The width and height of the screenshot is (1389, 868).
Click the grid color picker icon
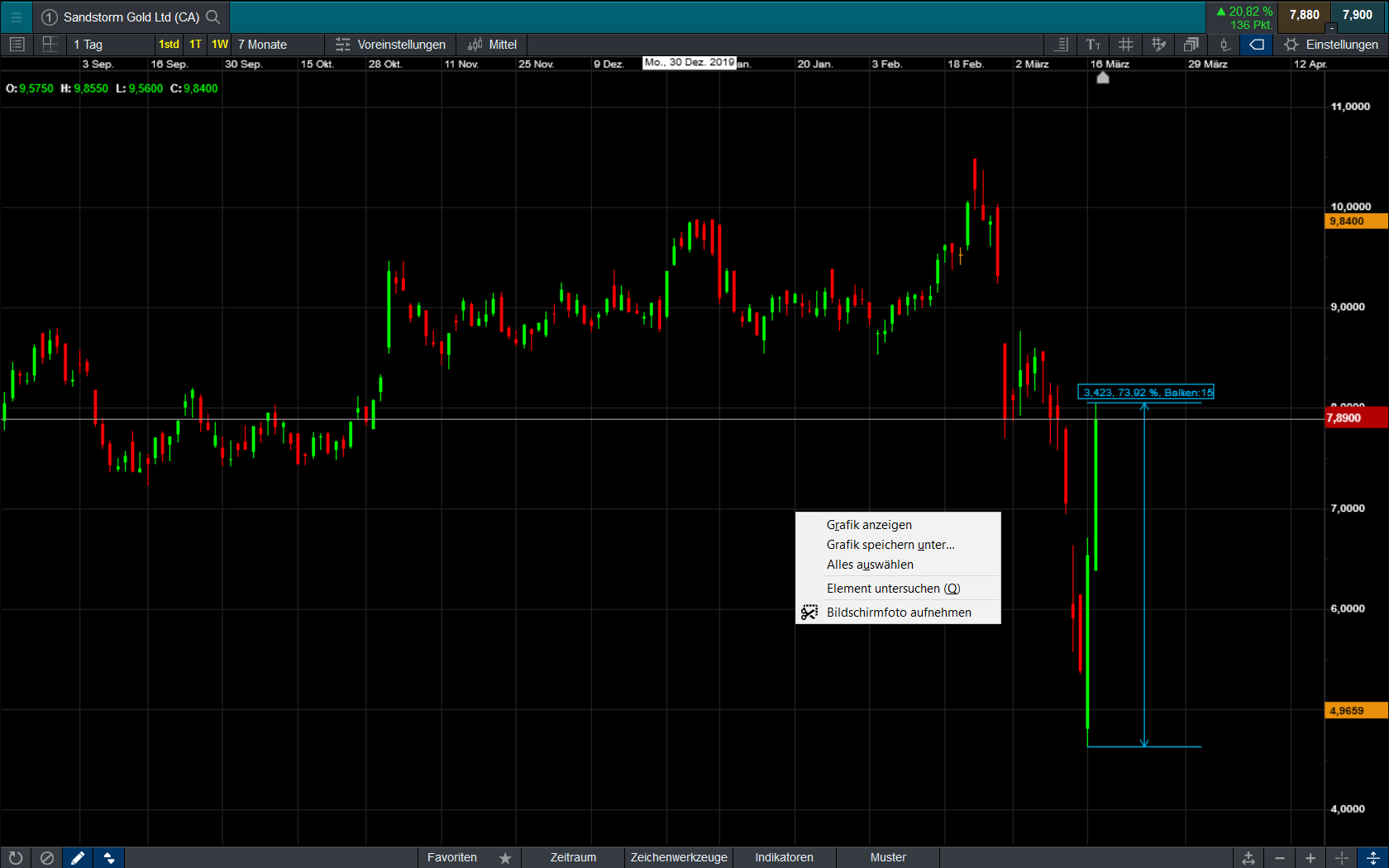(x=1158, y=45)
